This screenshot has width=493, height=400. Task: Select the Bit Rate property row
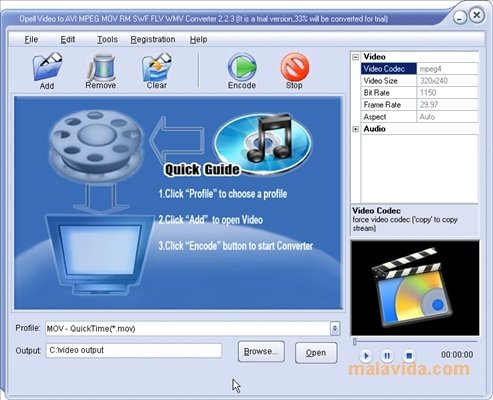420,93
